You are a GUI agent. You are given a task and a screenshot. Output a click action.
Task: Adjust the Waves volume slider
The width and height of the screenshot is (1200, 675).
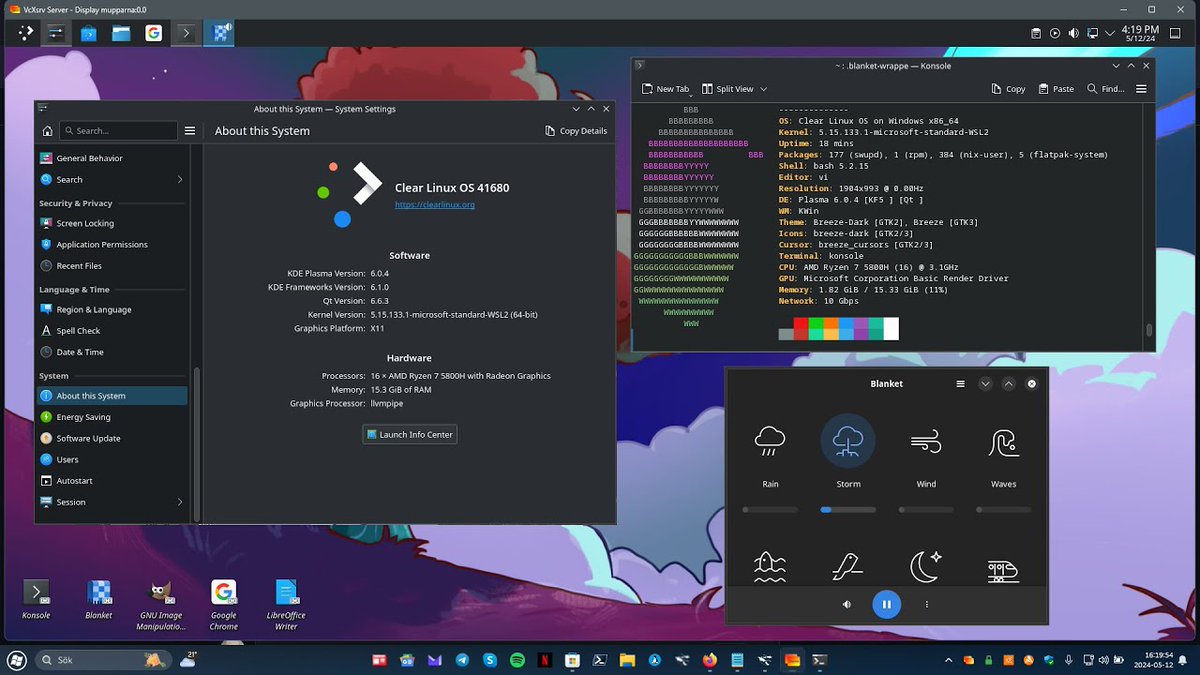[x=1003, y=510]
